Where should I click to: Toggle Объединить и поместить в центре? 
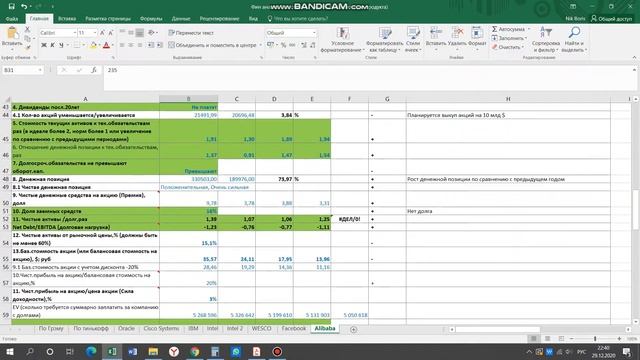[212, 45]
